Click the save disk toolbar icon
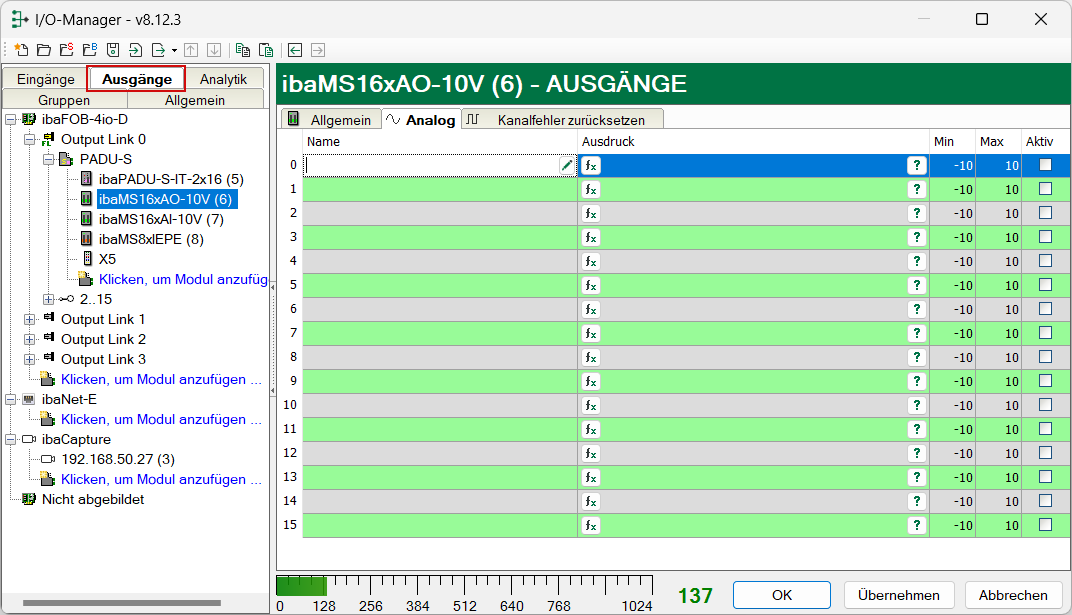The image size is (1072, 615). 113,50
